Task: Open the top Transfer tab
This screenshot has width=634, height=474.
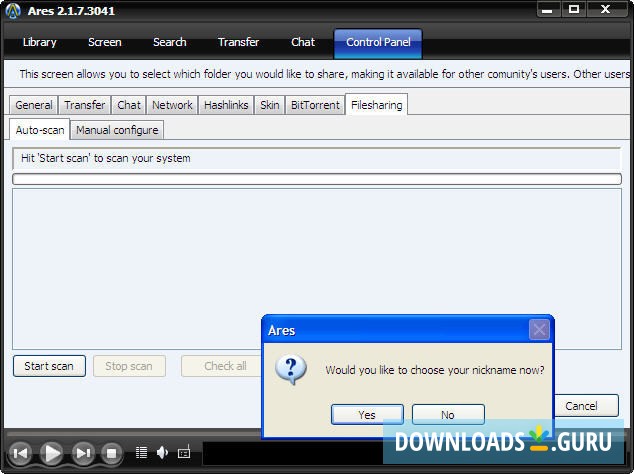Action: tap(239, 42)
